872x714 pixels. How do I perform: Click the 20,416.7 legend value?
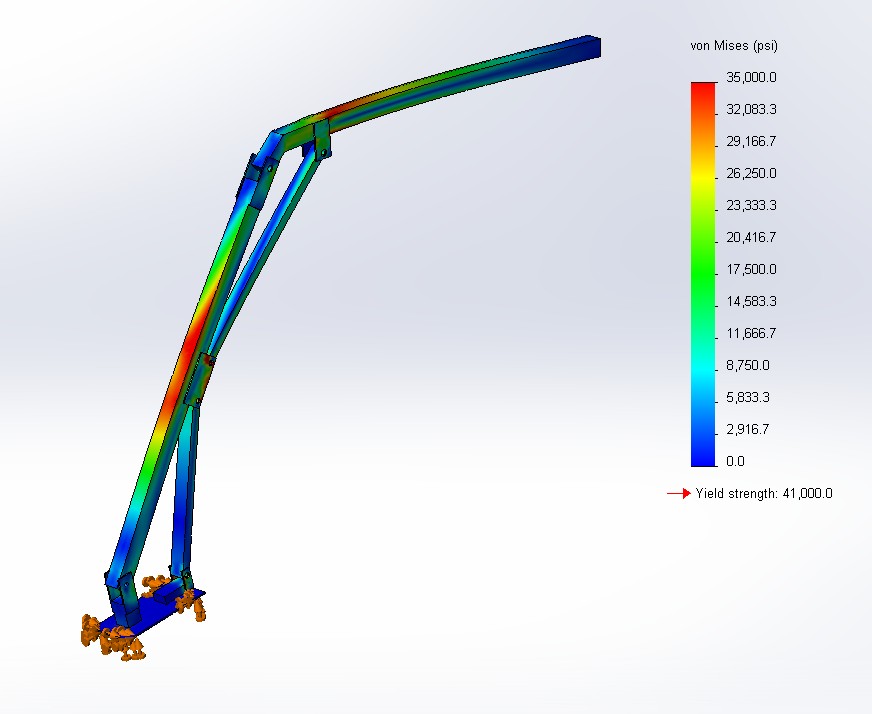[x=751, y=237]
